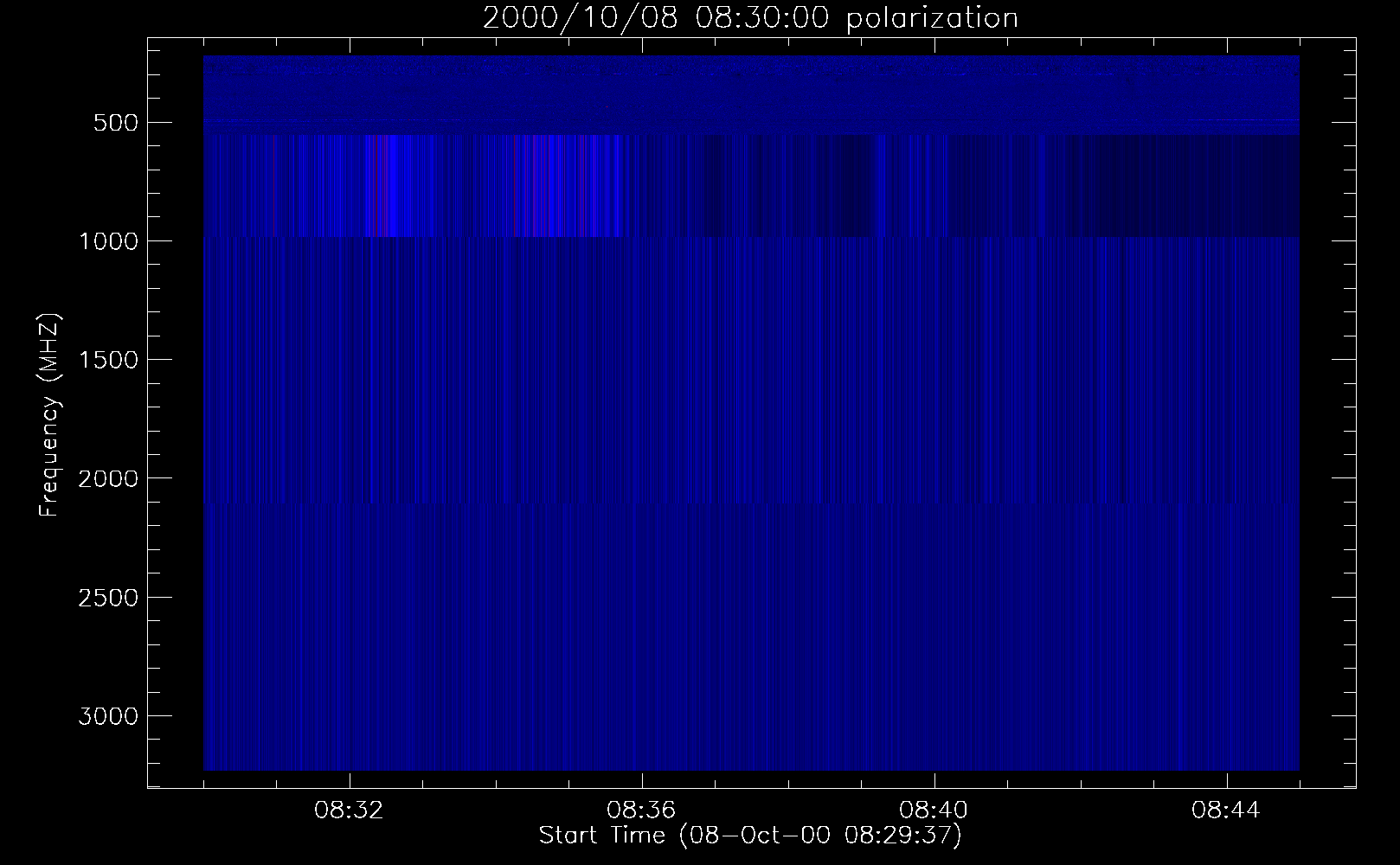The image size is (1400, 865).
Task: Select the 'Start Time (08-Oct-00 08:29:37)' label
Action: 750,836
